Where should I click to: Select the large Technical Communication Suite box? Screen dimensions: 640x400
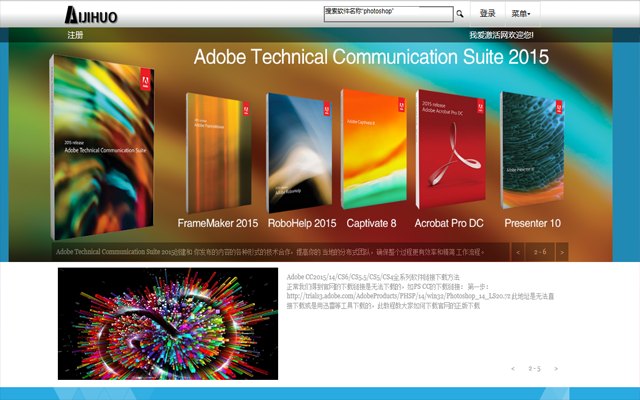point(102,147)
